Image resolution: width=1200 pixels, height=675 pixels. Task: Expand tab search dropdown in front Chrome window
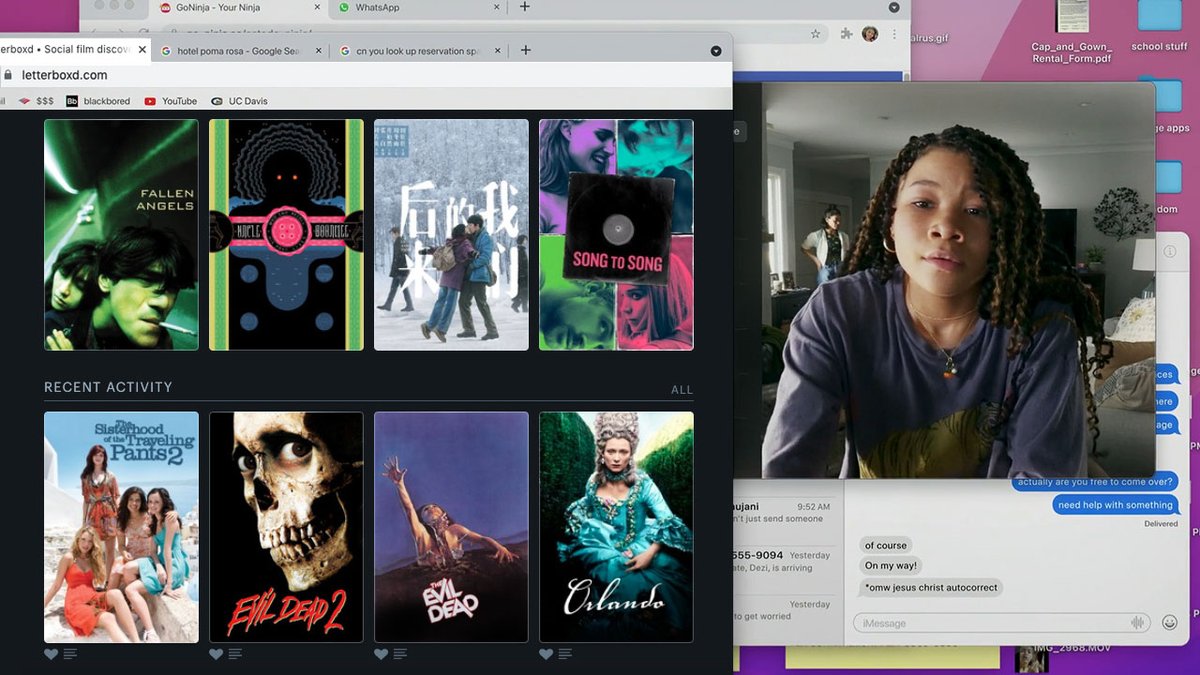pos(716,51)
